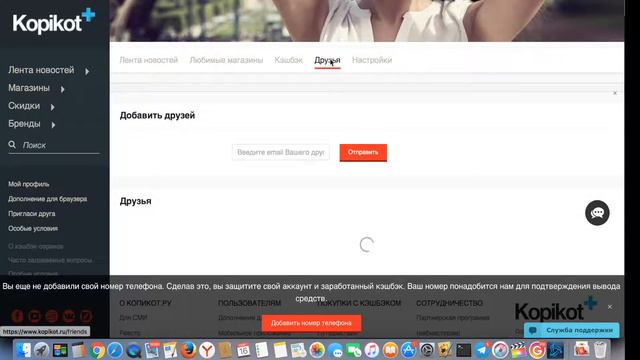Open Дополнение для браузера link
The image size is (640, 360).
47,199
